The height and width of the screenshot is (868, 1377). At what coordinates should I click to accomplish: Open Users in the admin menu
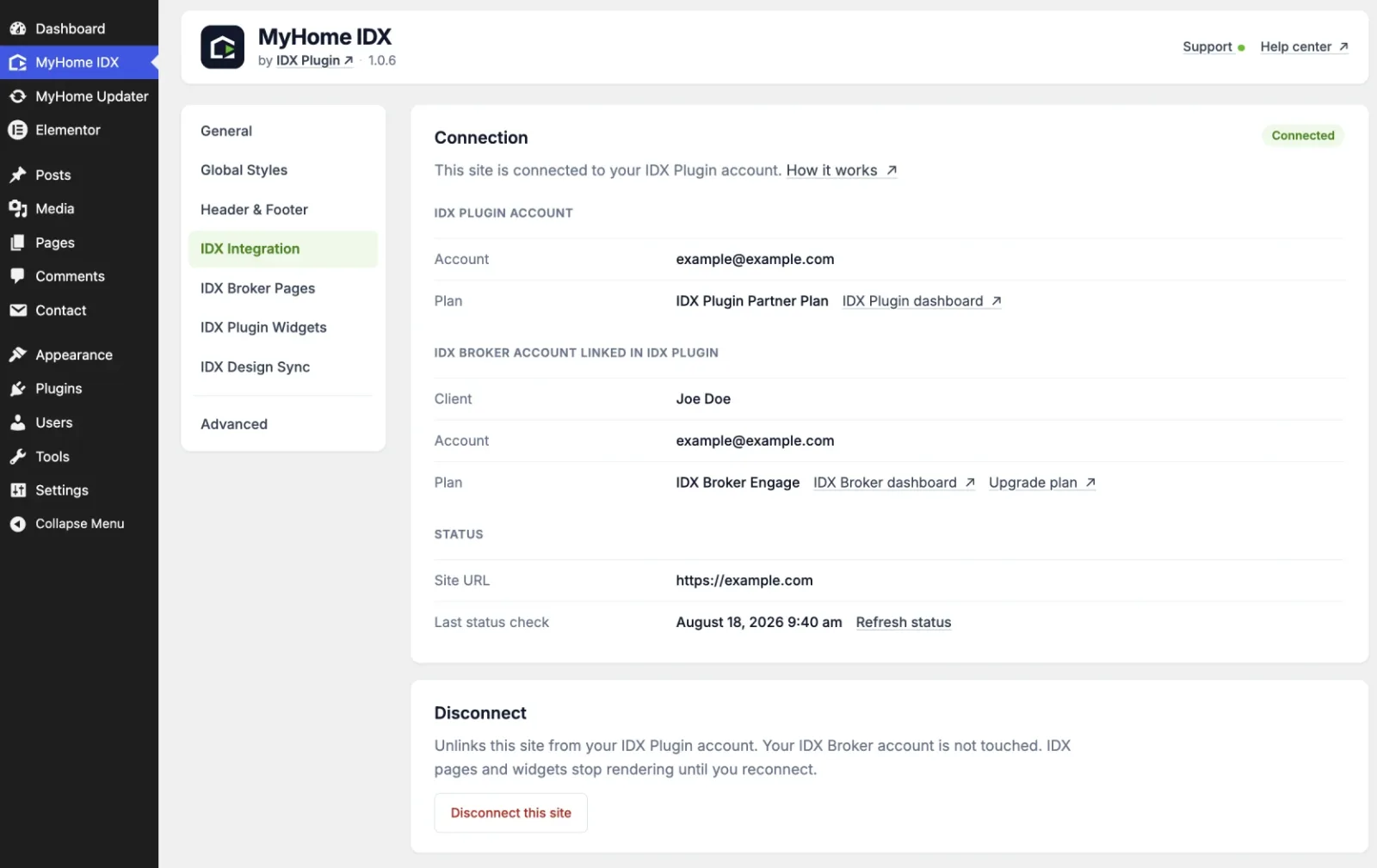point(79,422)
